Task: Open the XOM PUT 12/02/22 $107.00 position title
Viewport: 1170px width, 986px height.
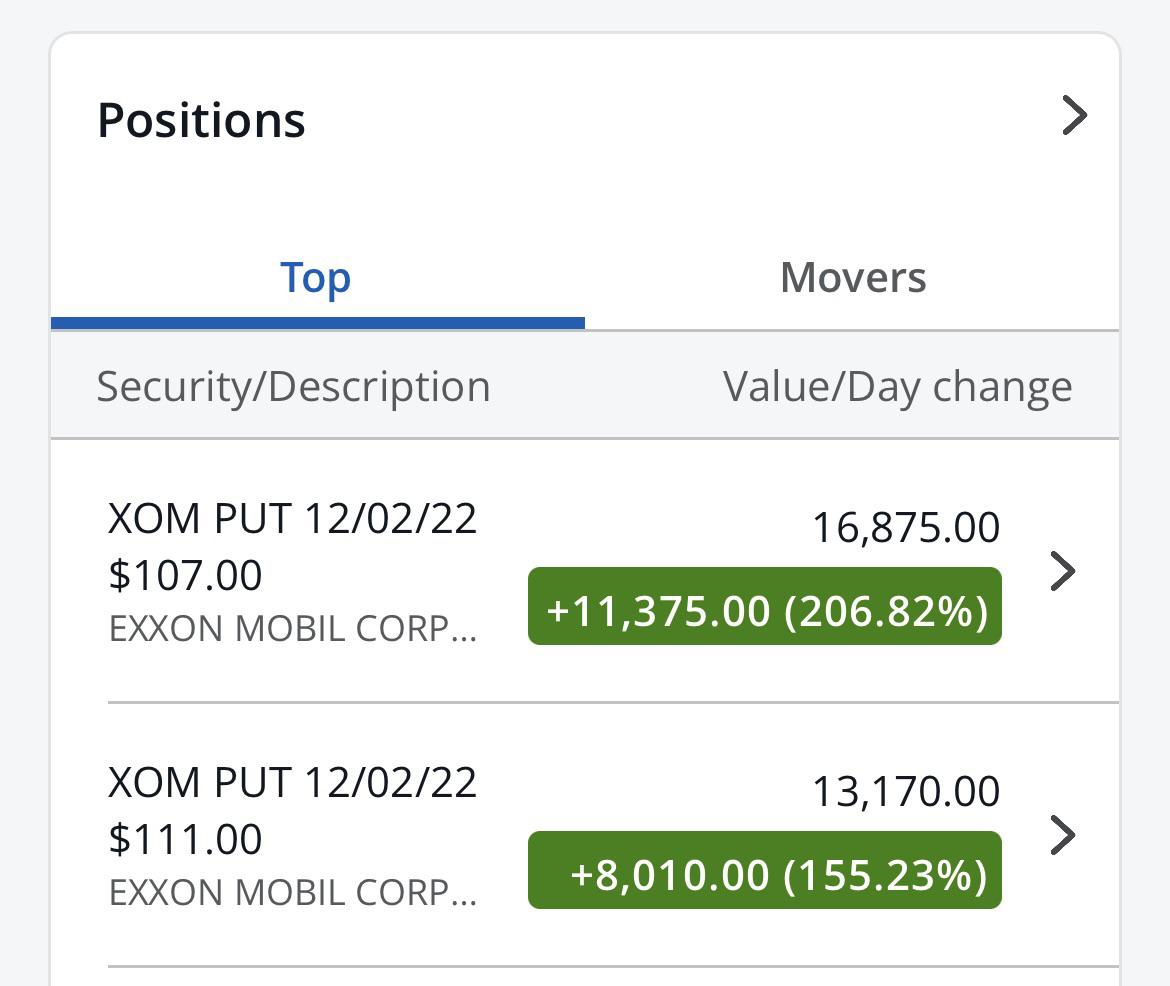Action: (x=292, y=520)
